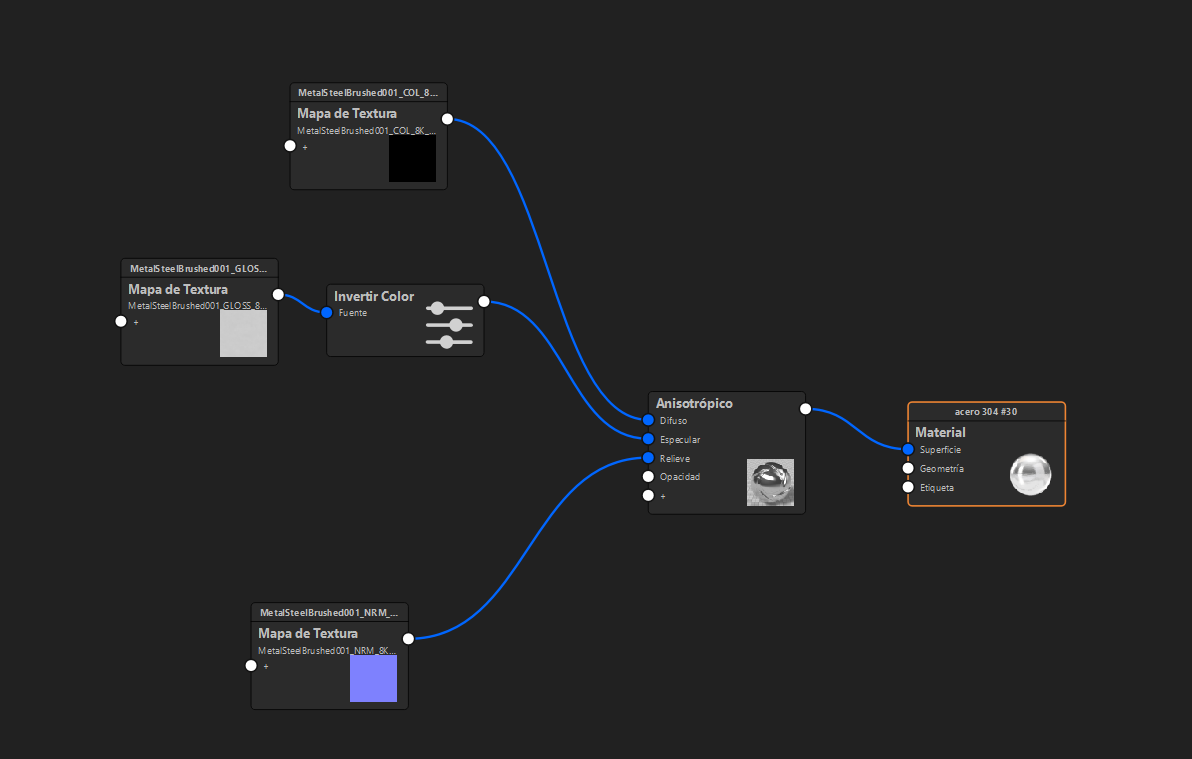Click the sphere preview in the Material node
Screen dimensions: 1192x759
(x=1030, y=474)
